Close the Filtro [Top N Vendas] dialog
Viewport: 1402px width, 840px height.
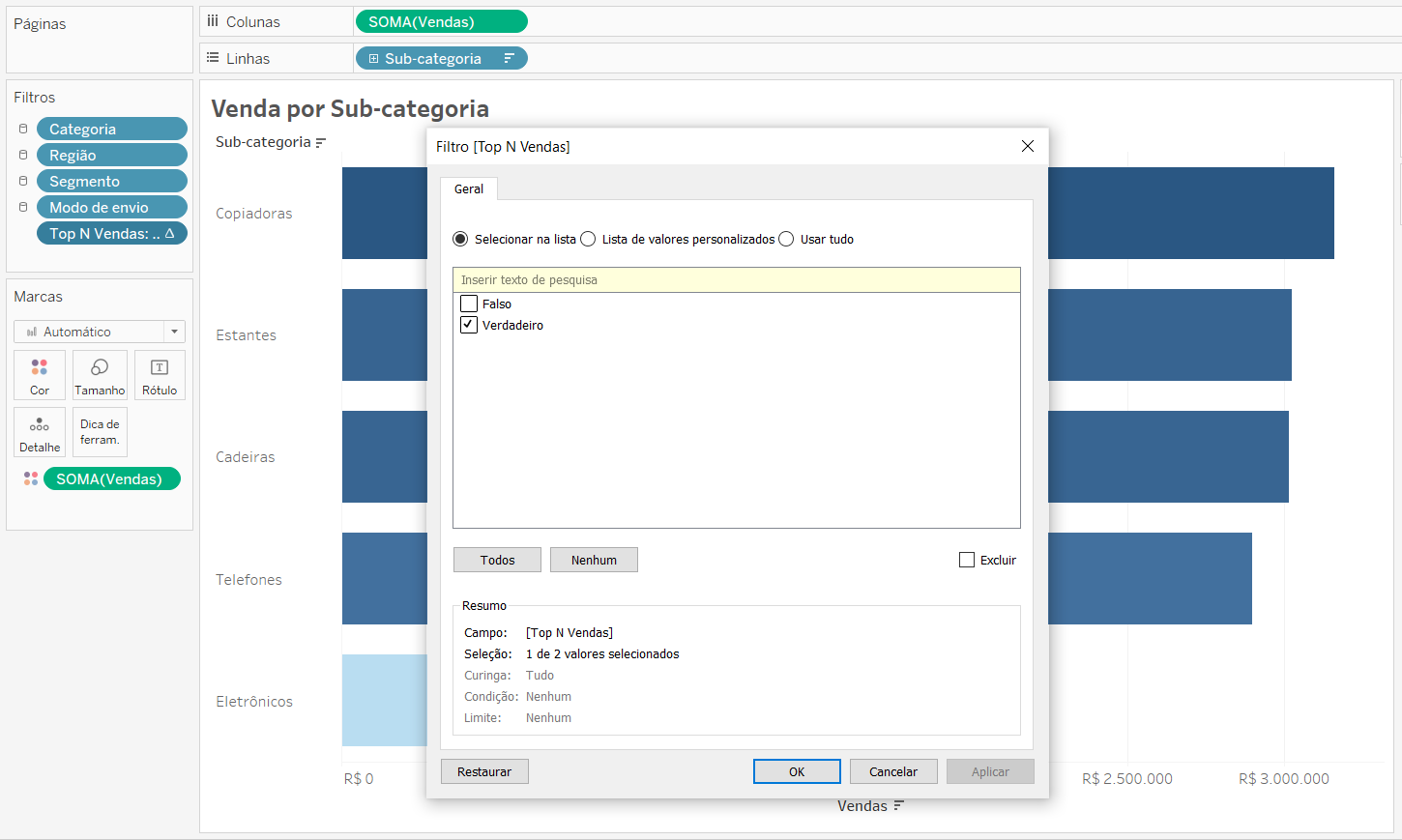coord(1028,146)
